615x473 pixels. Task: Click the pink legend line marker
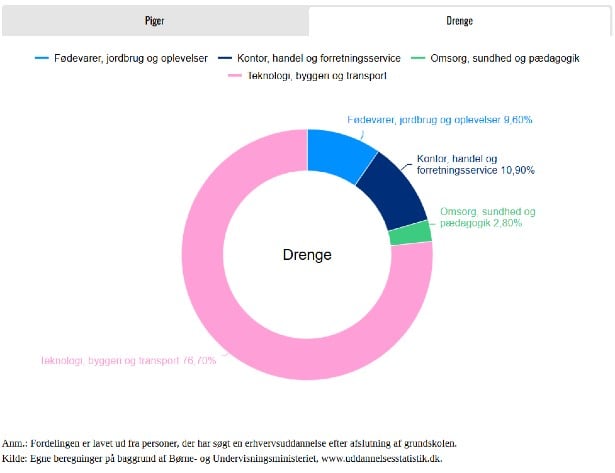point(237,76)
